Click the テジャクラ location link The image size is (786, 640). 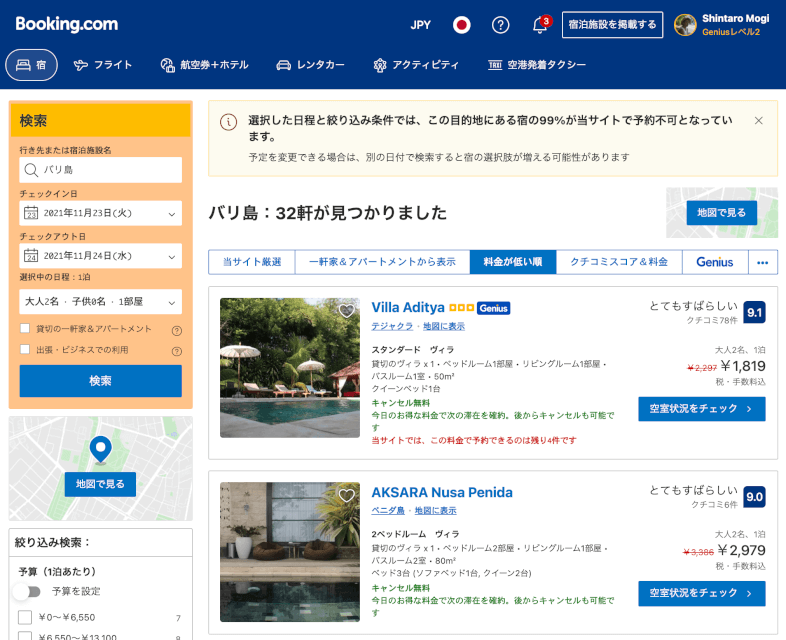[392, 326]
